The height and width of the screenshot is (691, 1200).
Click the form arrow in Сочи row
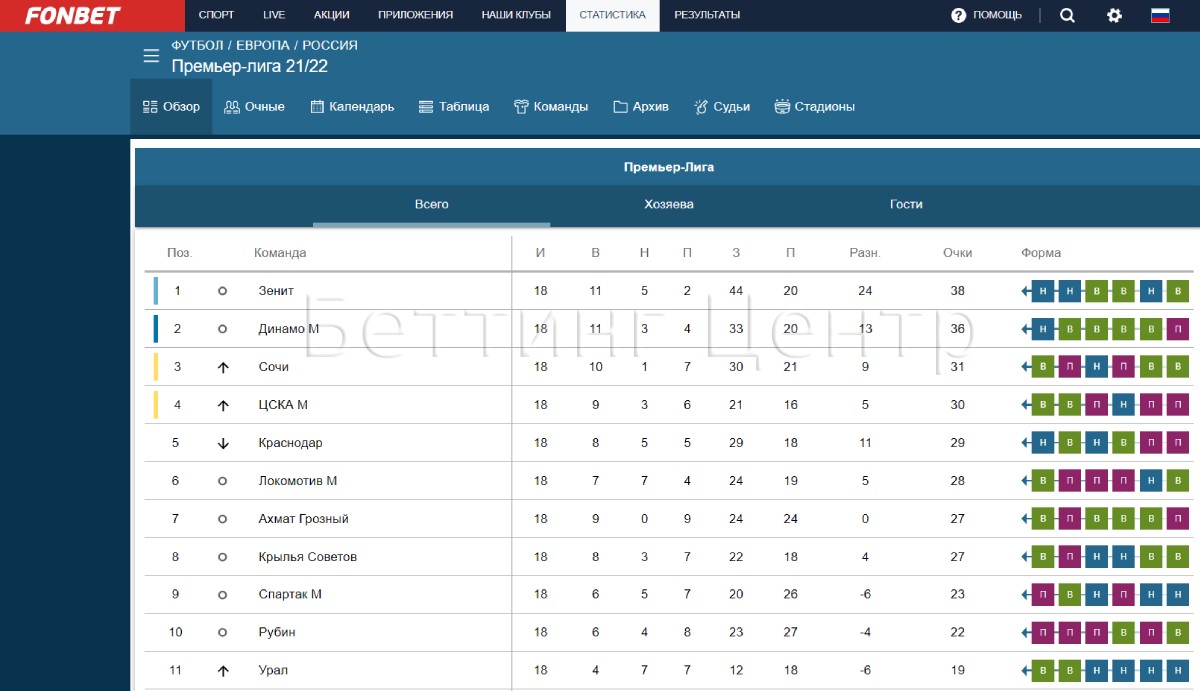[x=1026, y=367]
